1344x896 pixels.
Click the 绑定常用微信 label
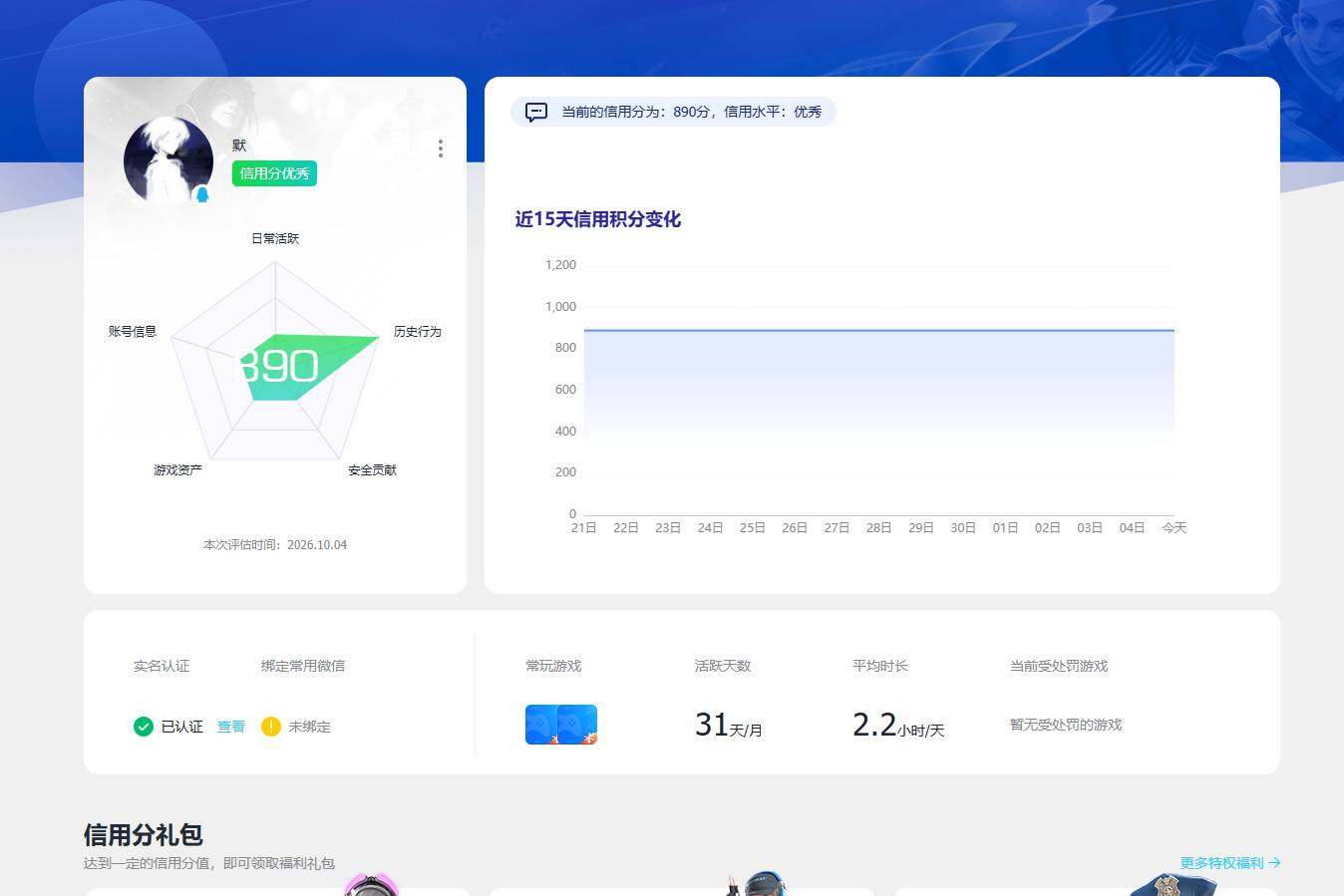[x=303, y=666]
